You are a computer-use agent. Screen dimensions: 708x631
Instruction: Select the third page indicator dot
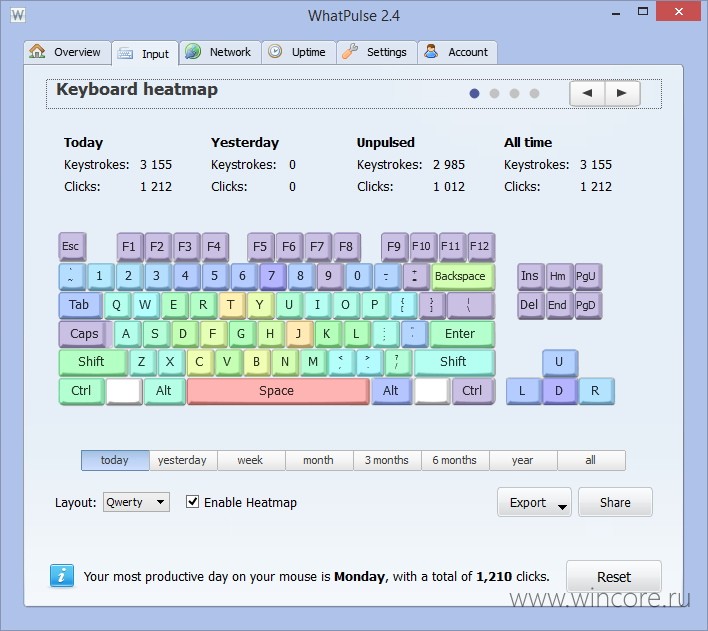coord(514,93)
